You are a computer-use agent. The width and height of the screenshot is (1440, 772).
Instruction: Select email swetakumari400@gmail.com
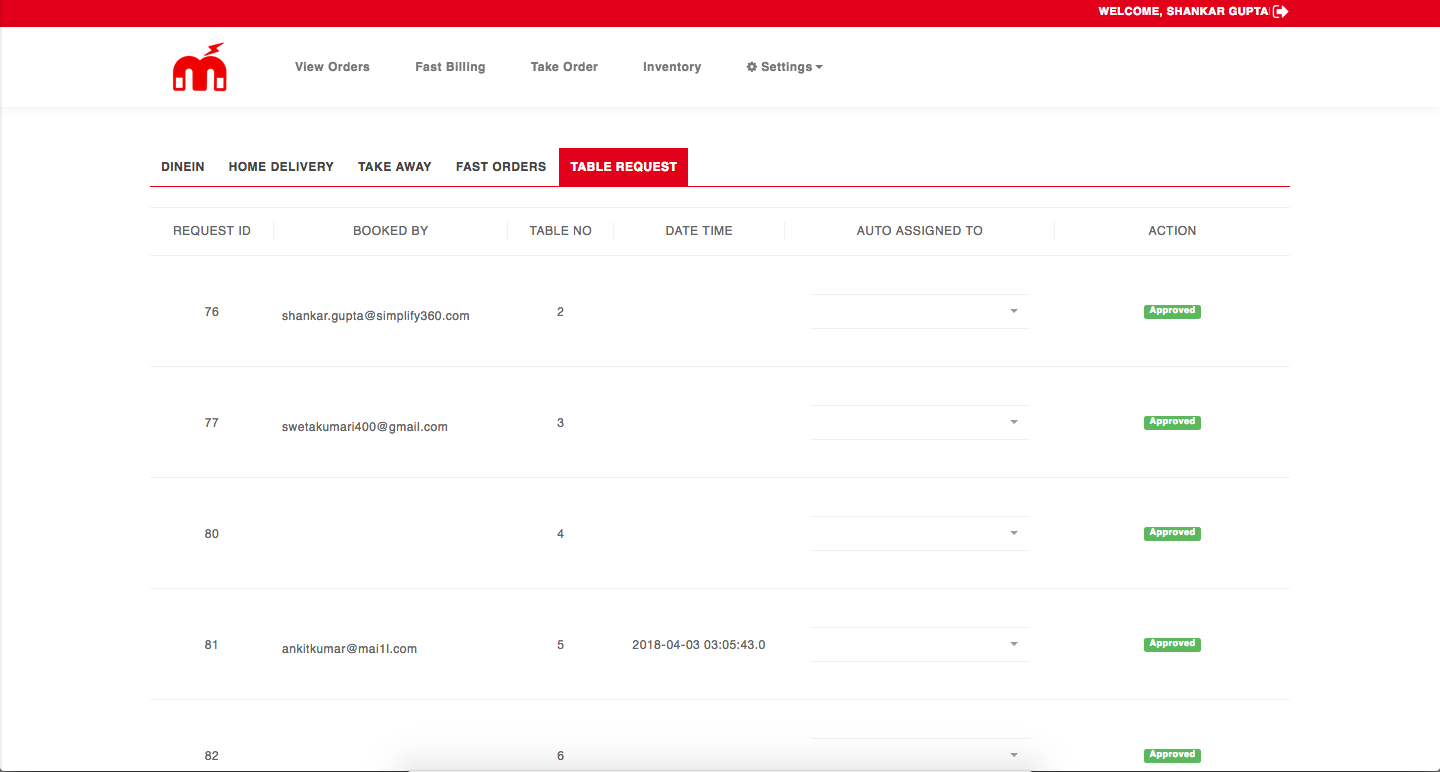365,427
